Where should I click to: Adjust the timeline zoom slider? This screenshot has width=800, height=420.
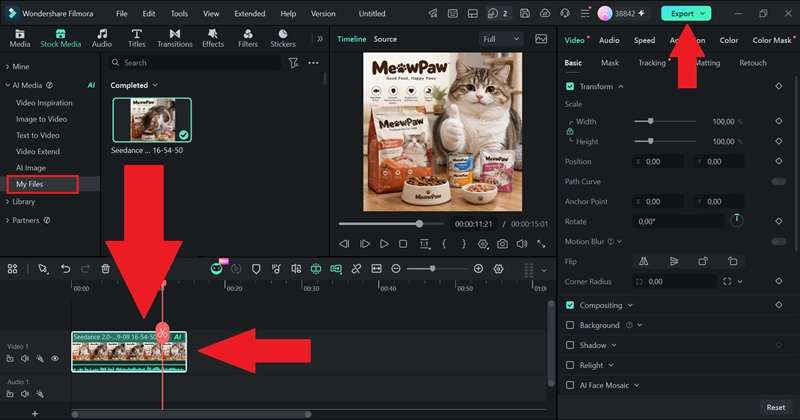coord(437,268)
